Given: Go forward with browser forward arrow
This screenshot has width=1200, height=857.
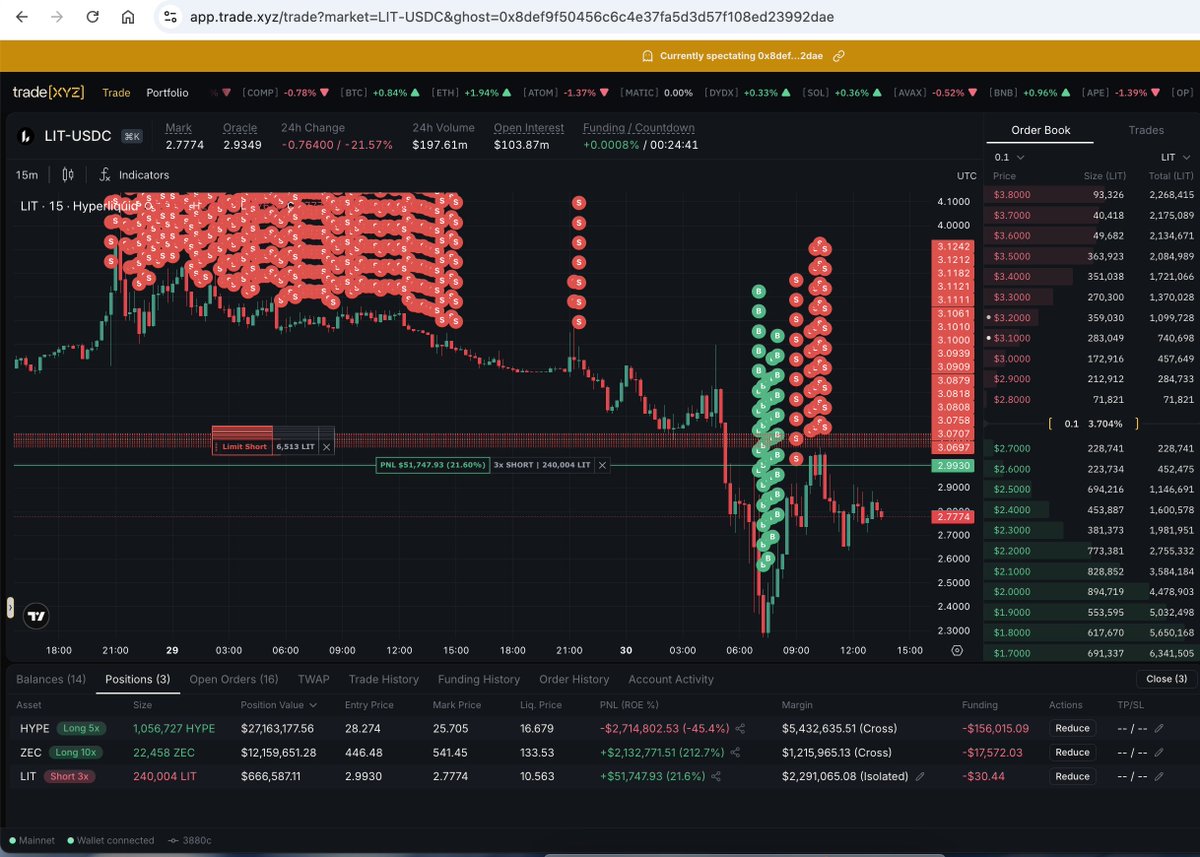Looking at the screenshot, I should [x=57, y=17].
